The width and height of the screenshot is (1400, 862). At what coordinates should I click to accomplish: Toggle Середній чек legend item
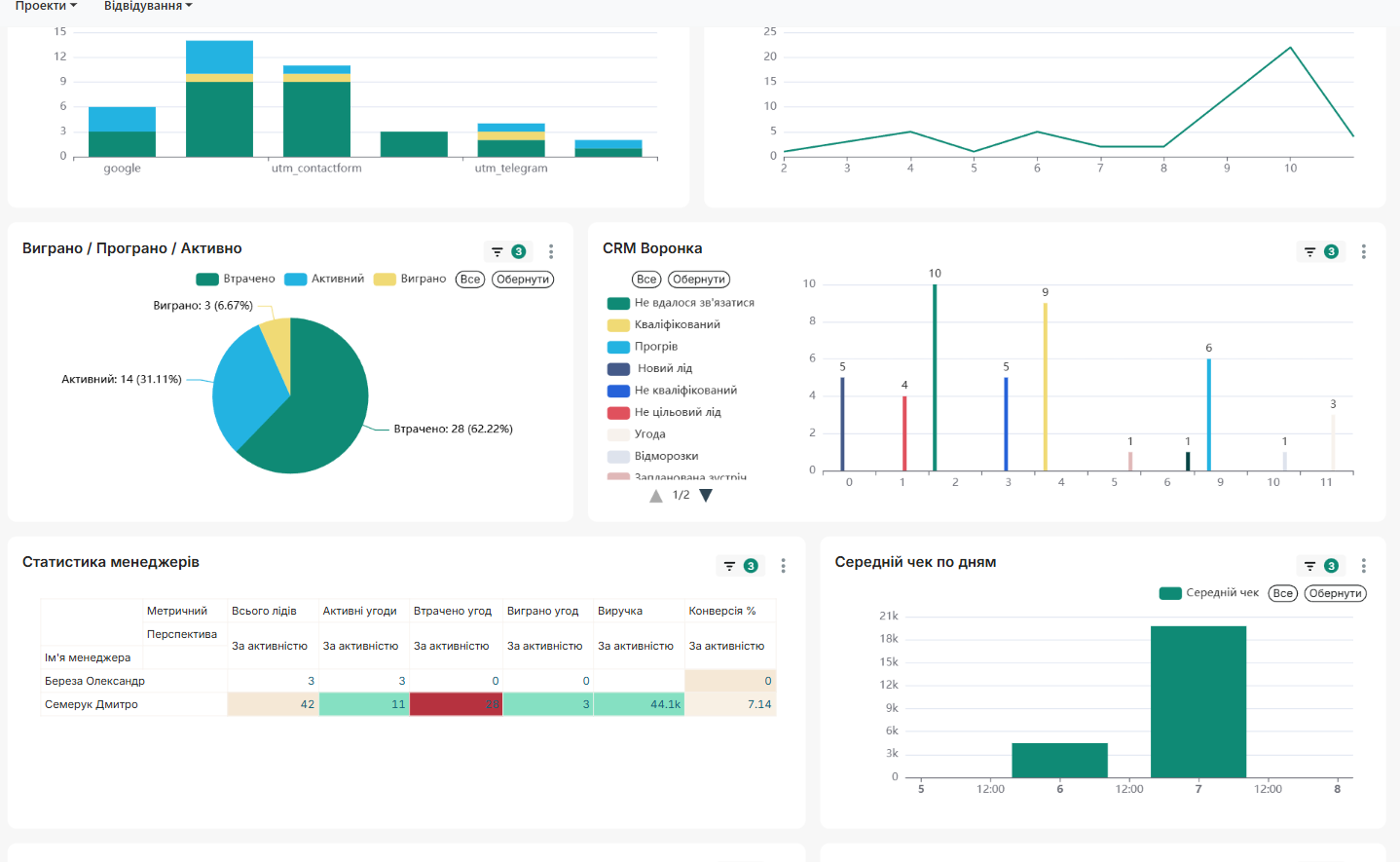point(1209,593)
